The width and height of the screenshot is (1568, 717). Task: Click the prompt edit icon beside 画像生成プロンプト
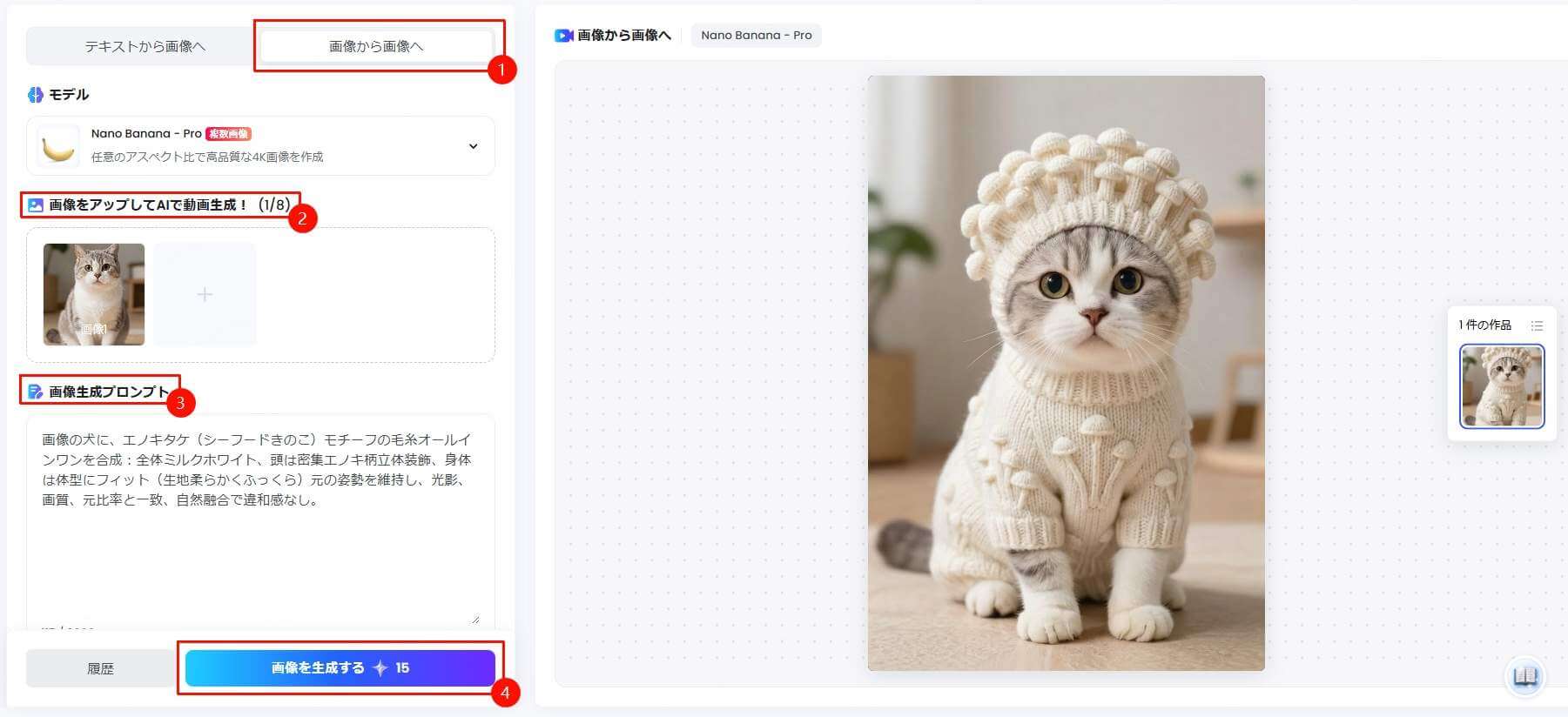[x=35, y=392]
